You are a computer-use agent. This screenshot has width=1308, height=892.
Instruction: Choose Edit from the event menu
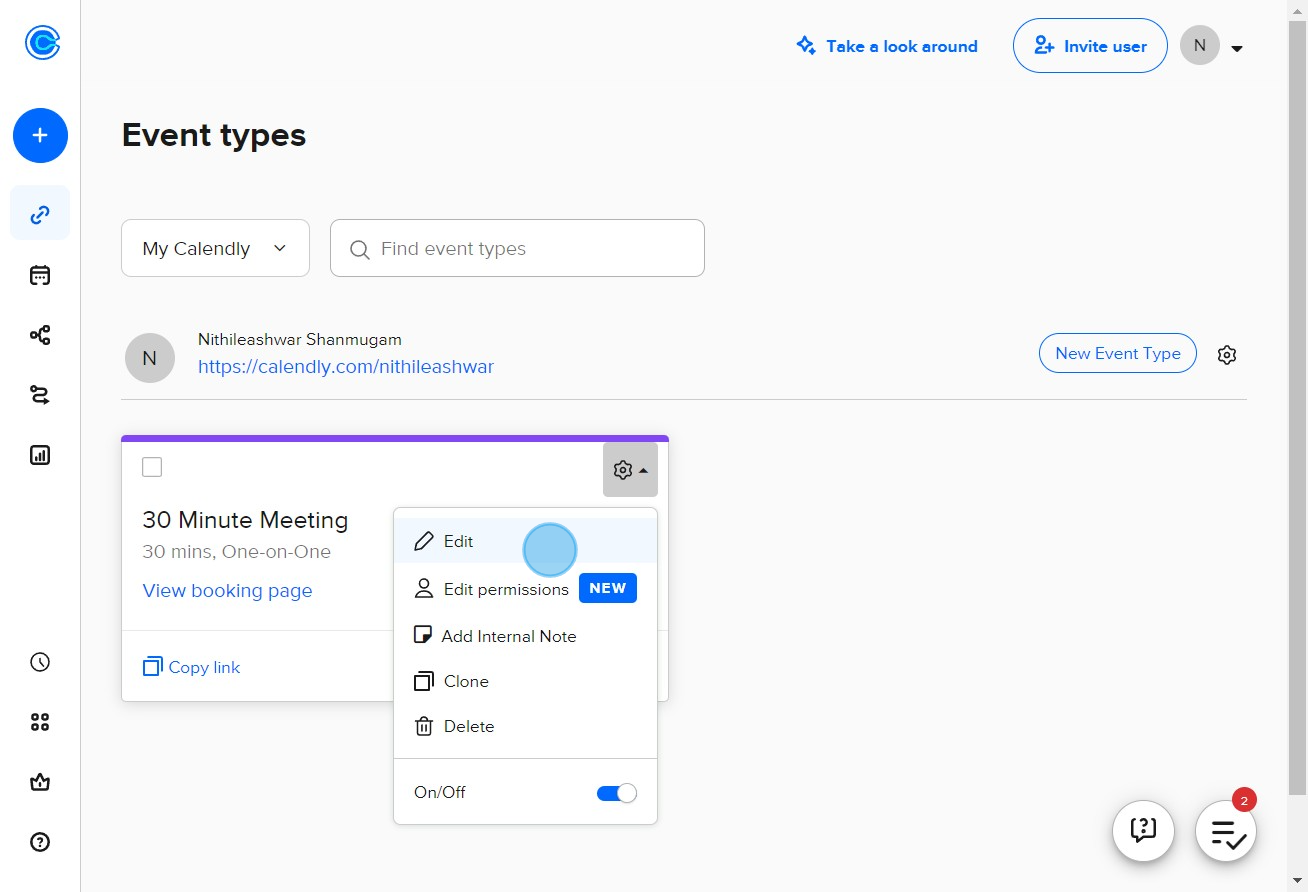coord(525,541)
